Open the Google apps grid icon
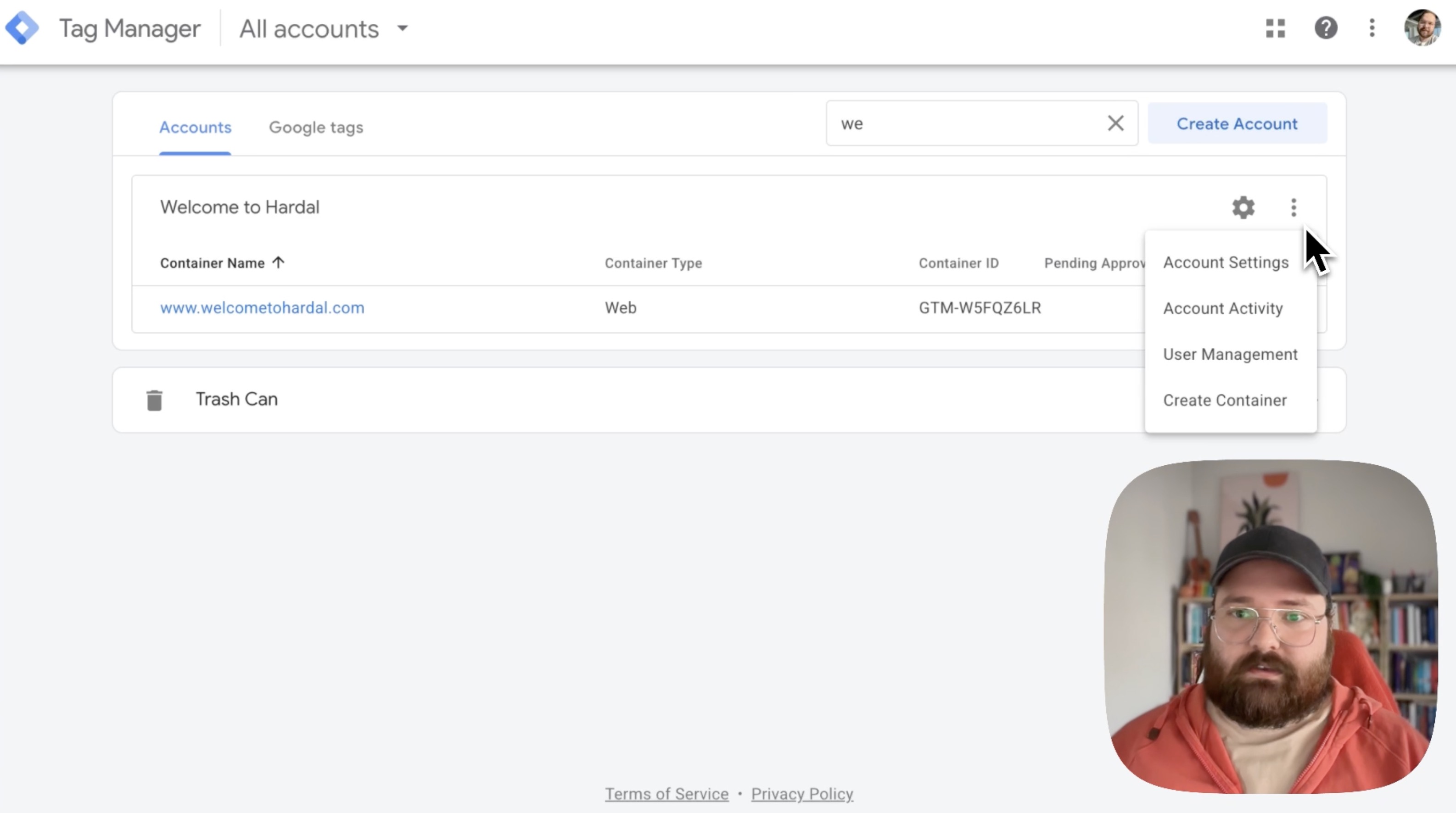Screen dimensions: 1456x813 pos(1275,28)
